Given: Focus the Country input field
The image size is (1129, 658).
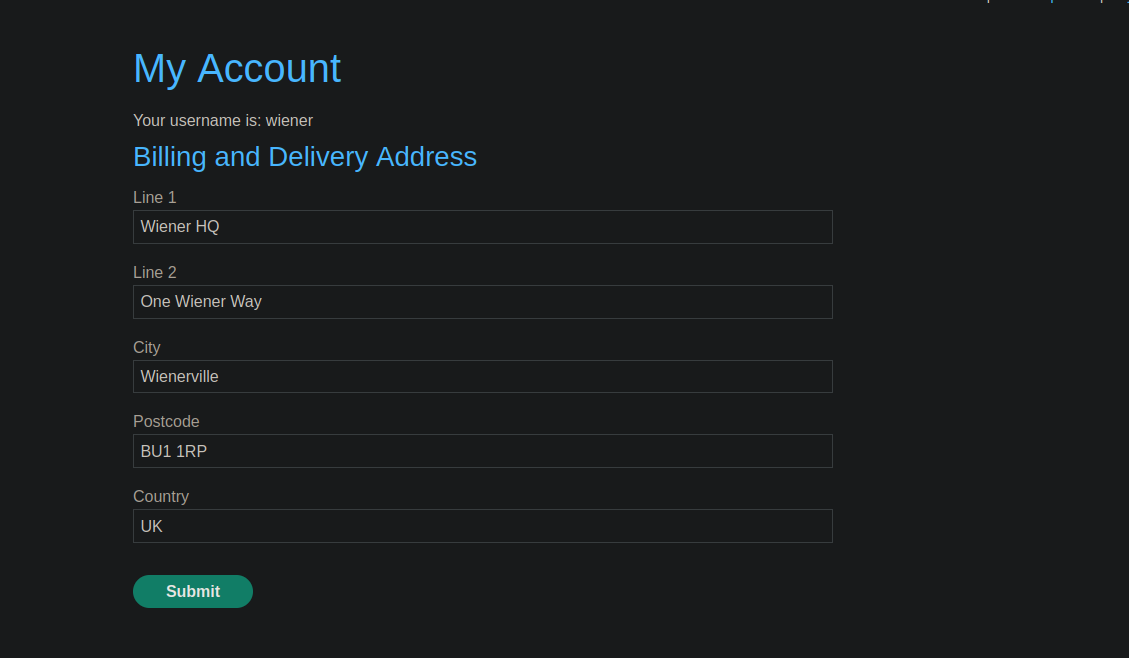Looking at the screenshot, I should [x=482, y=526].
